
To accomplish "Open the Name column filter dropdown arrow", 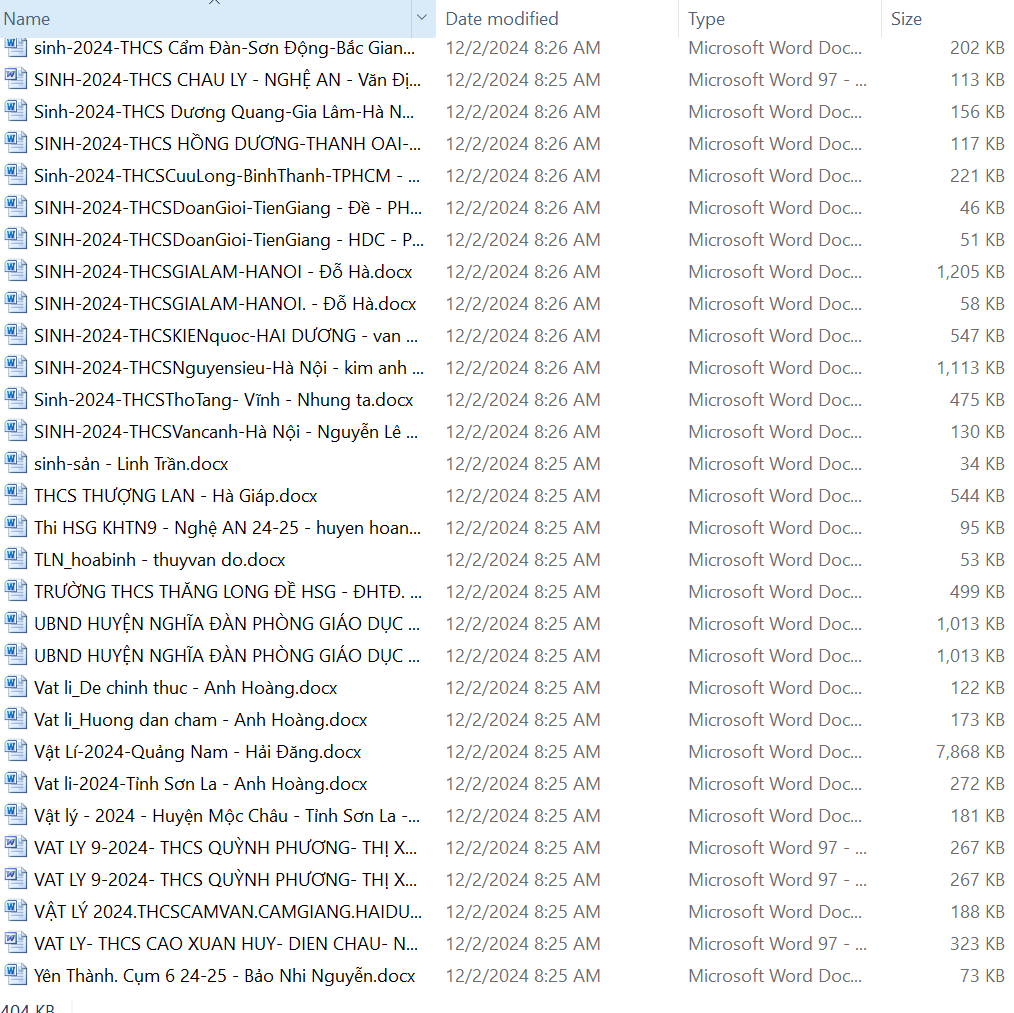I will 422,18.
